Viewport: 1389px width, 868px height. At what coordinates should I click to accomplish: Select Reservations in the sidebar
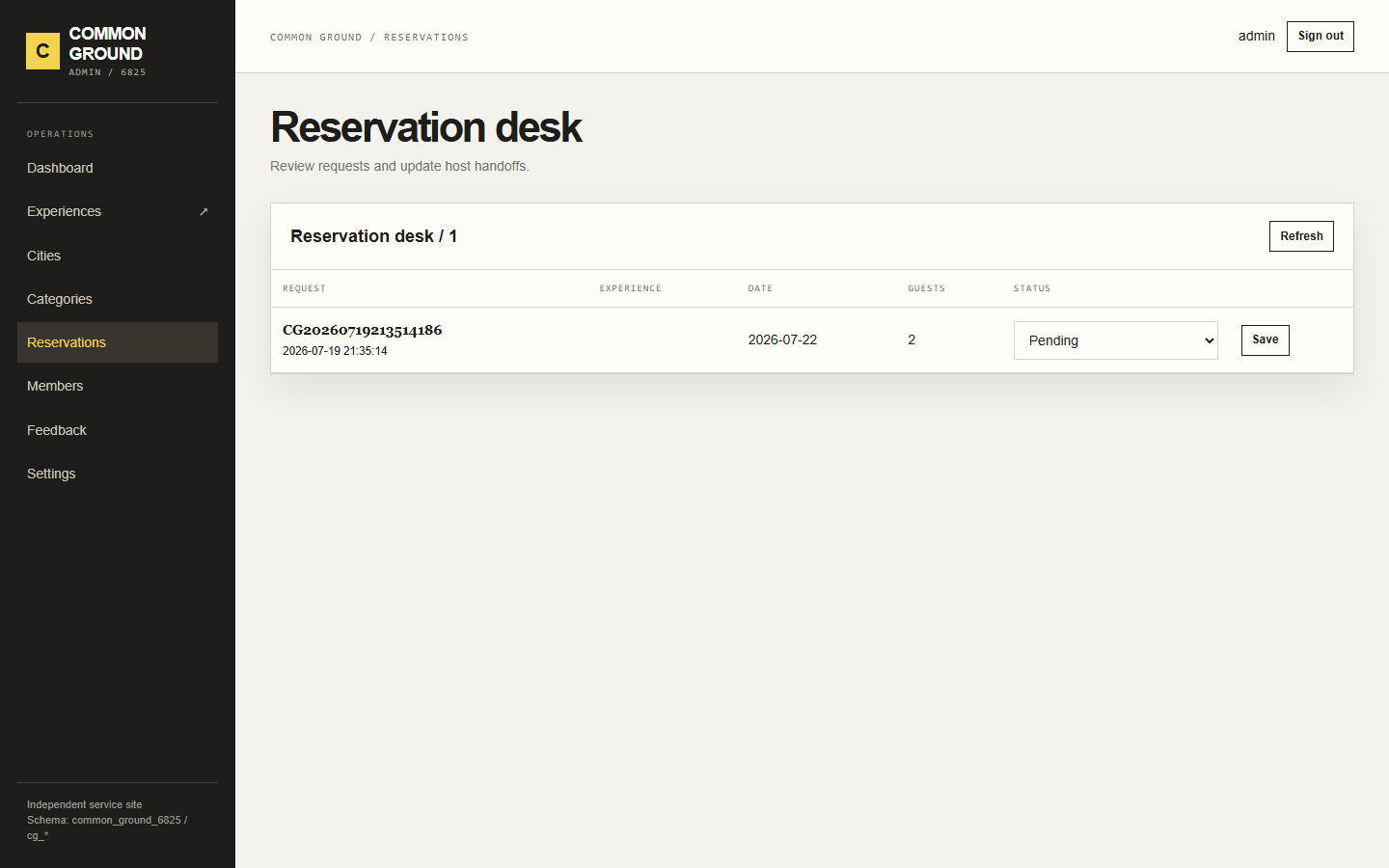[118, 342]
